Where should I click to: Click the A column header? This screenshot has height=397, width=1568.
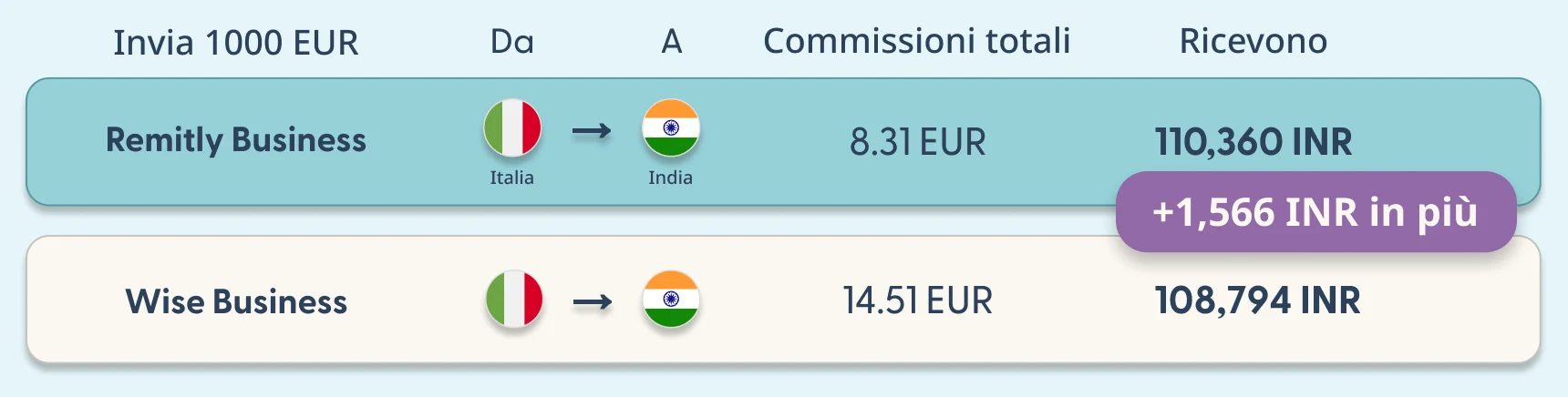tap(672, 41)
